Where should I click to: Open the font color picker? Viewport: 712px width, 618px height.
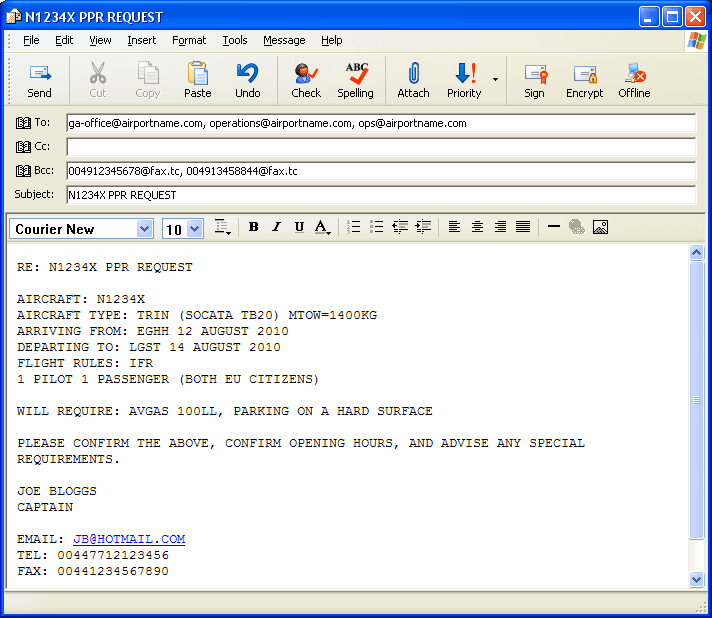coord(322,227)
